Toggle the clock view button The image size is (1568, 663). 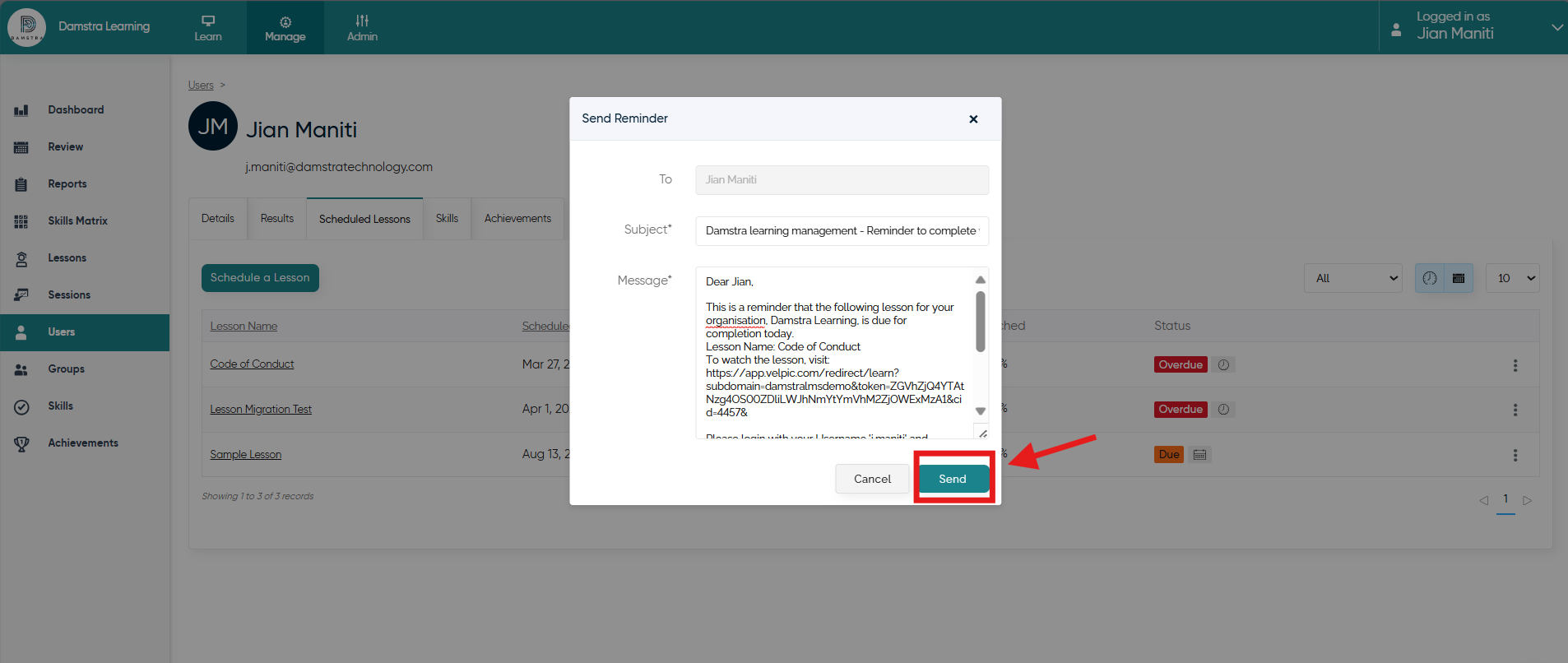point(1430,278)
